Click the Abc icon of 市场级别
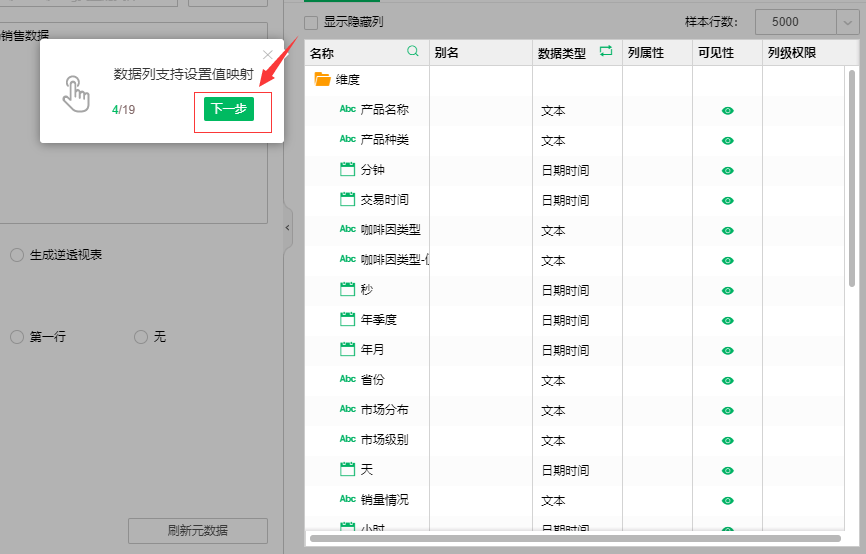Viewport: 866px width, 554px height. [347, 439]
